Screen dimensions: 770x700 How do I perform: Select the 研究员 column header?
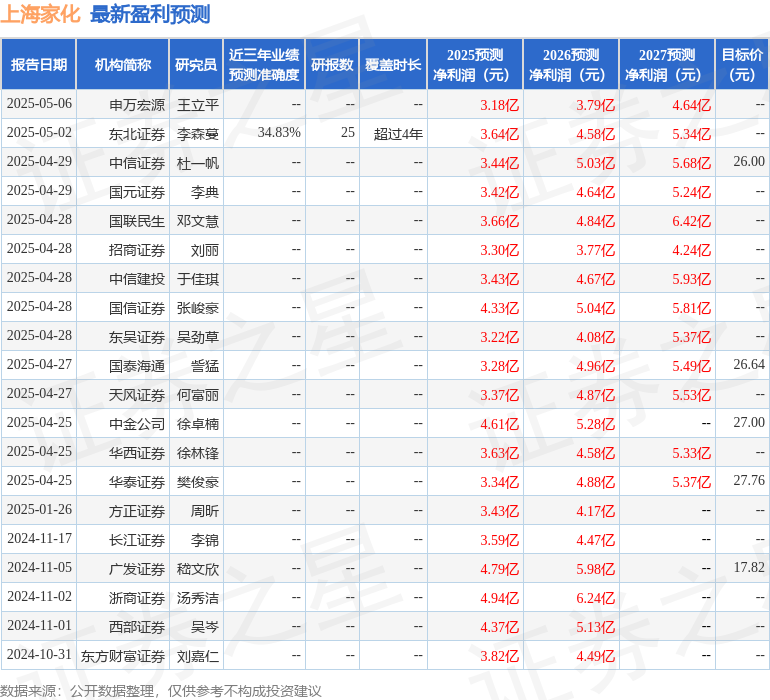tap(196, 65)
